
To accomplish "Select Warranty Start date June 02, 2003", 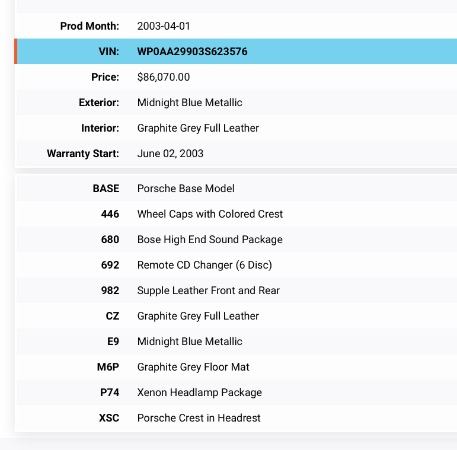I will point(170,153).
